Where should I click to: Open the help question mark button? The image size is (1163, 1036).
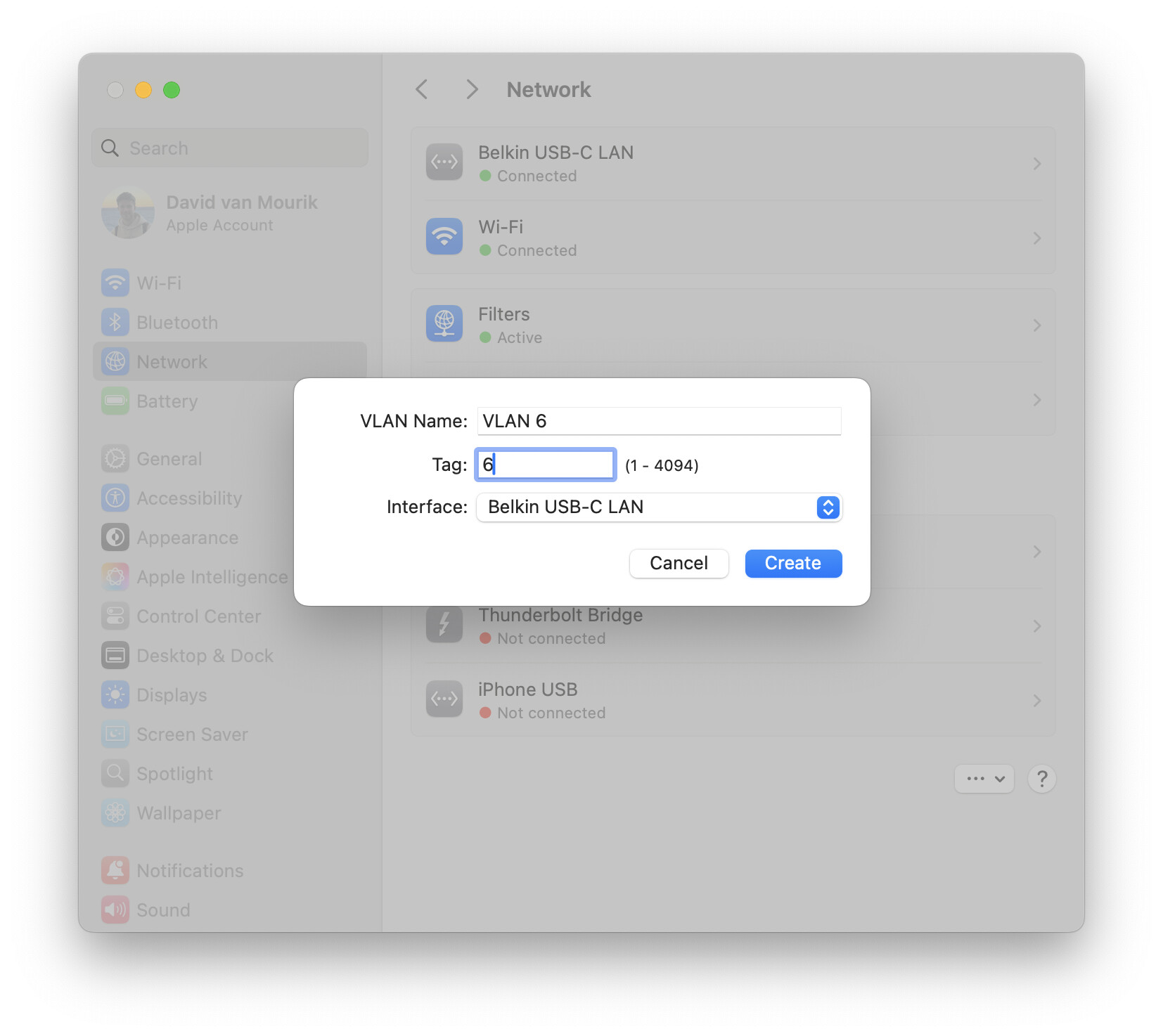click(1041, 779)
